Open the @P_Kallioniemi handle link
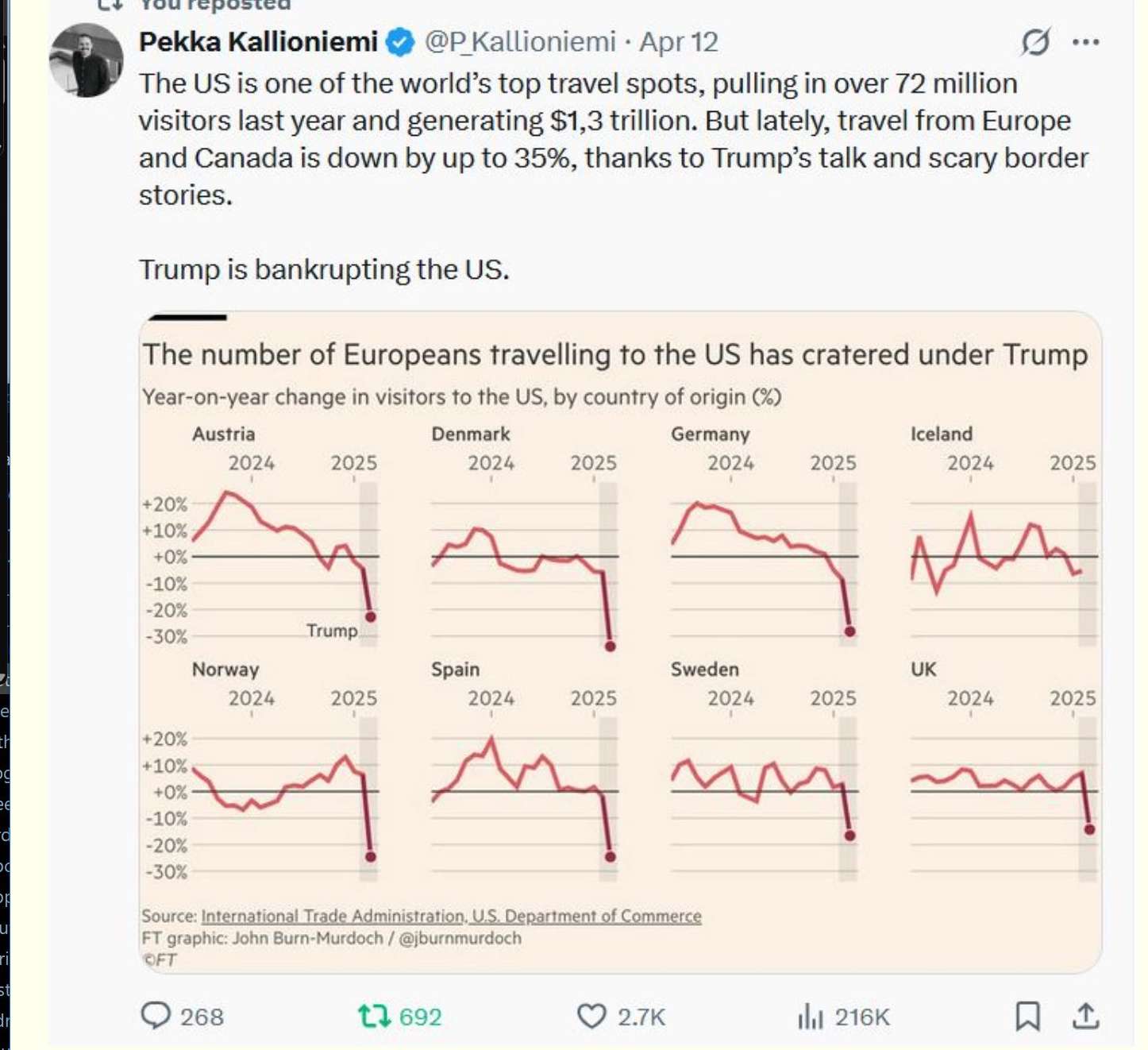The height and width of the screenshot is (1050, 1148). point(520,42)
